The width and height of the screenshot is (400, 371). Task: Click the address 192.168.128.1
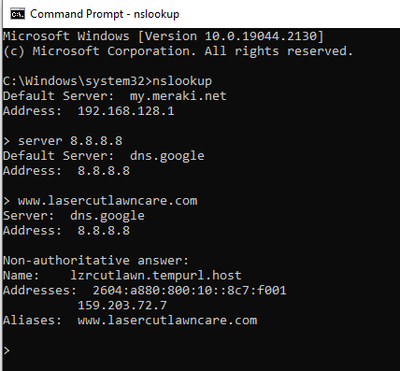[126, 111]
